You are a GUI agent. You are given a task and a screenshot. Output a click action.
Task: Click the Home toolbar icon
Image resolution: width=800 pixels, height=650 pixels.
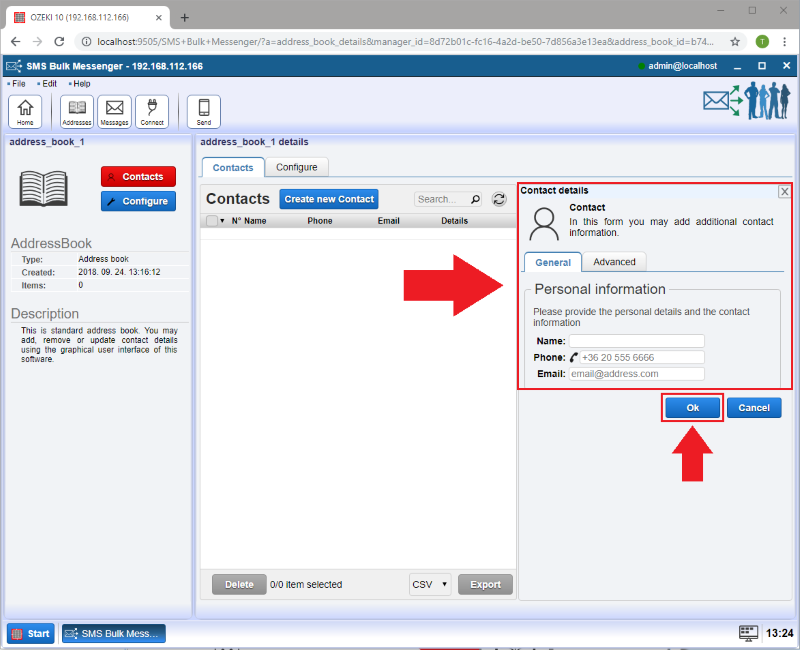point(25,111)
